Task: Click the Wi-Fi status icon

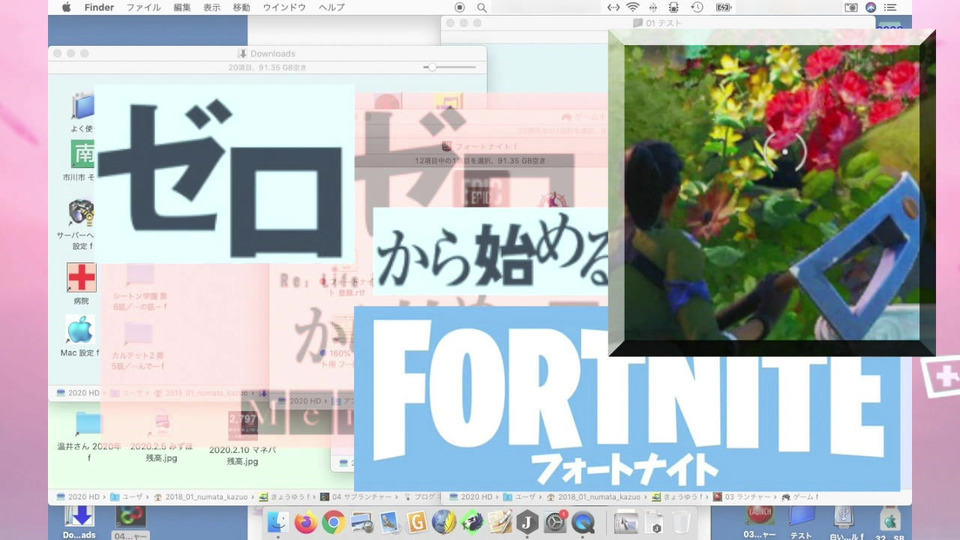Action: coord(632,7)
